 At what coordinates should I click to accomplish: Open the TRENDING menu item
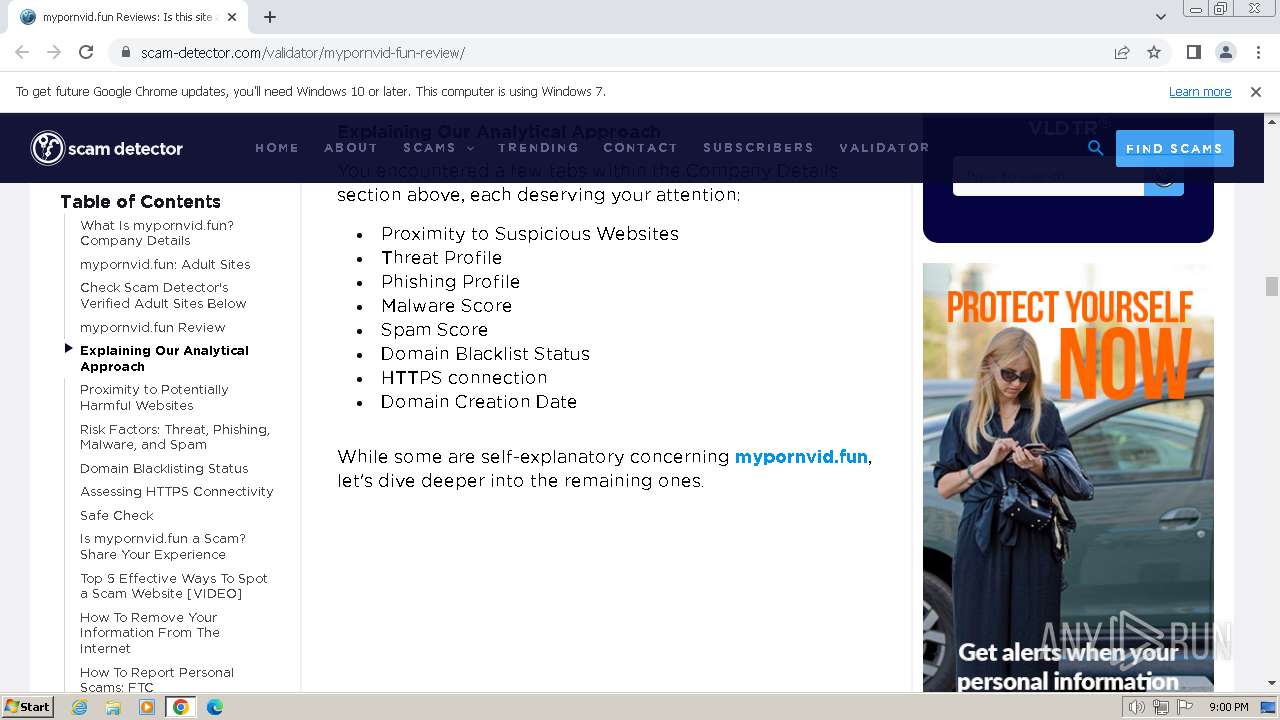[x=538, y=147]
